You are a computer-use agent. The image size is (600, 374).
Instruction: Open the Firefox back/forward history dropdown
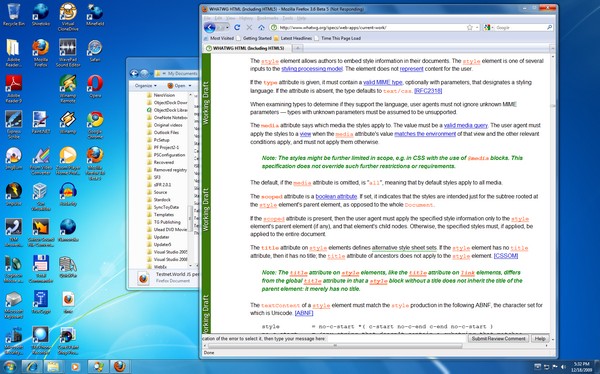click(228, 28)
